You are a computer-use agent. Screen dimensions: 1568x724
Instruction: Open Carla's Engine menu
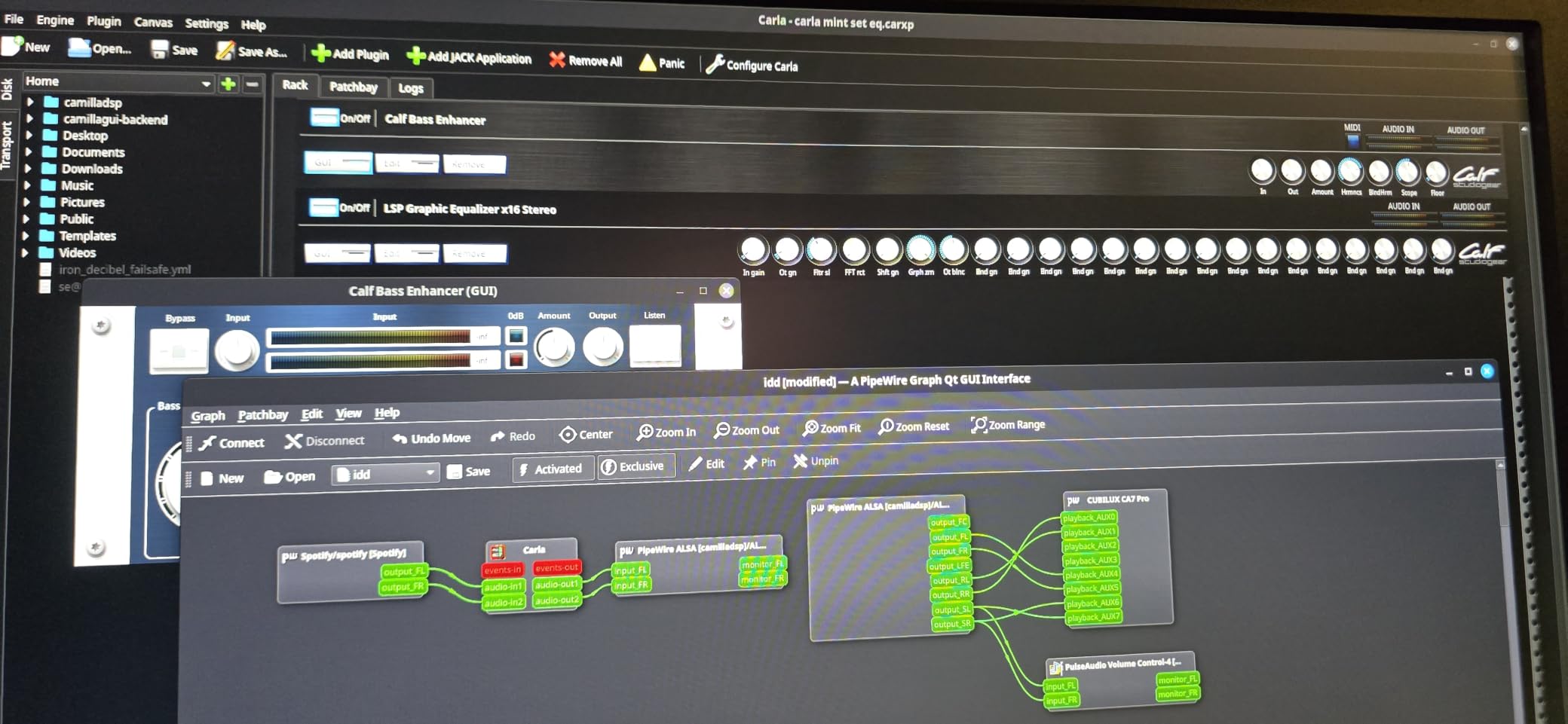click(x=55, y=20)
